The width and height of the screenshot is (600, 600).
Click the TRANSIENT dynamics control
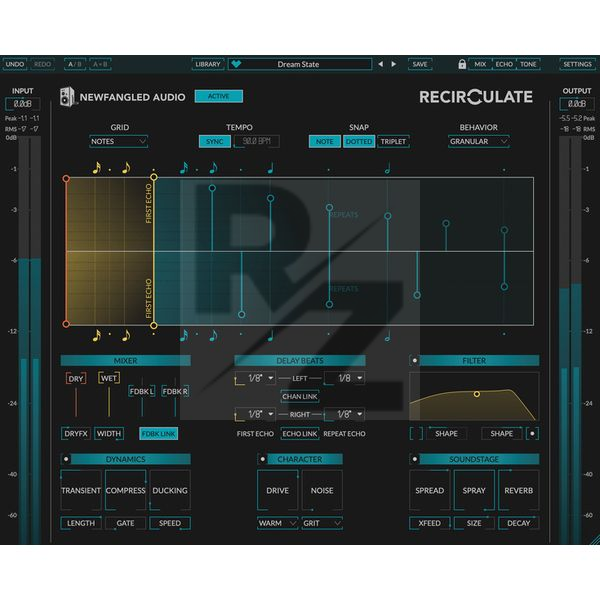pos(81,490)
